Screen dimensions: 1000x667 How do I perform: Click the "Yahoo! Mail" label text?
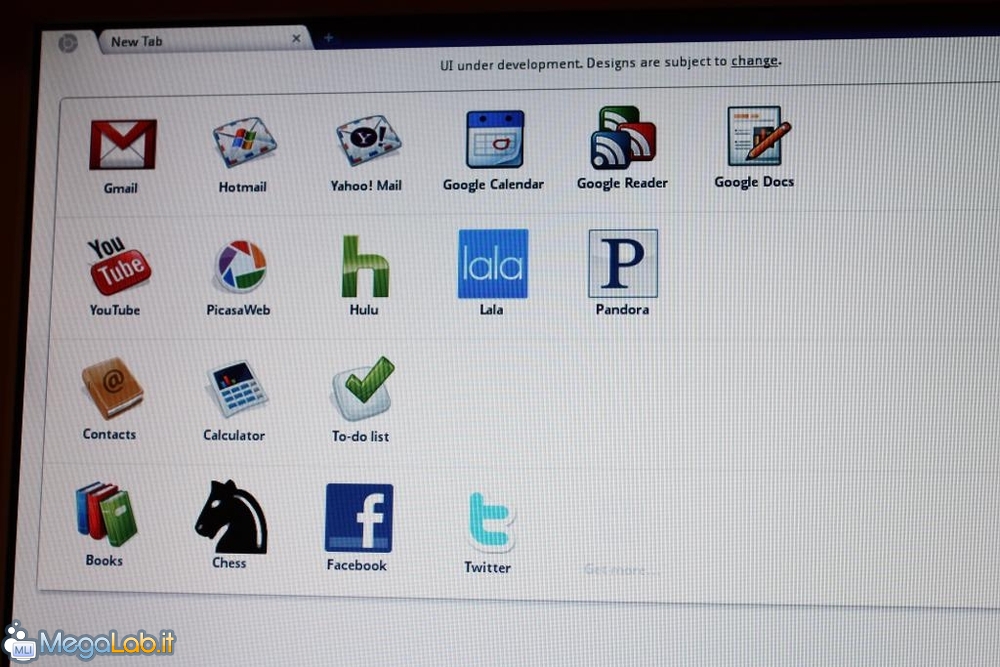pos(366,186)
